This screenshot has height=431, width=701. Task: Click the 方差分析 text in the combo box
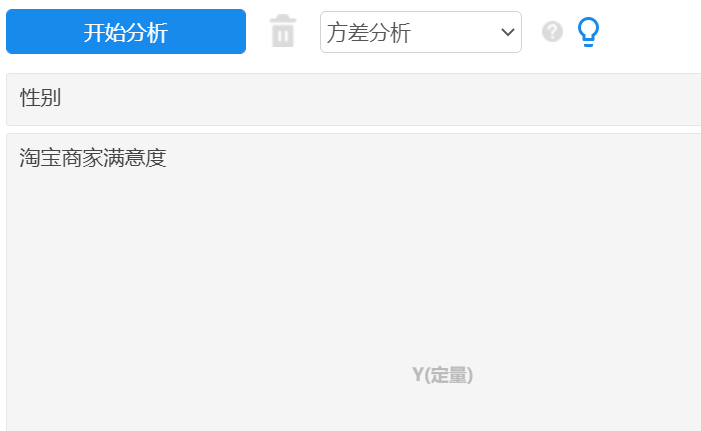point(369,33)
